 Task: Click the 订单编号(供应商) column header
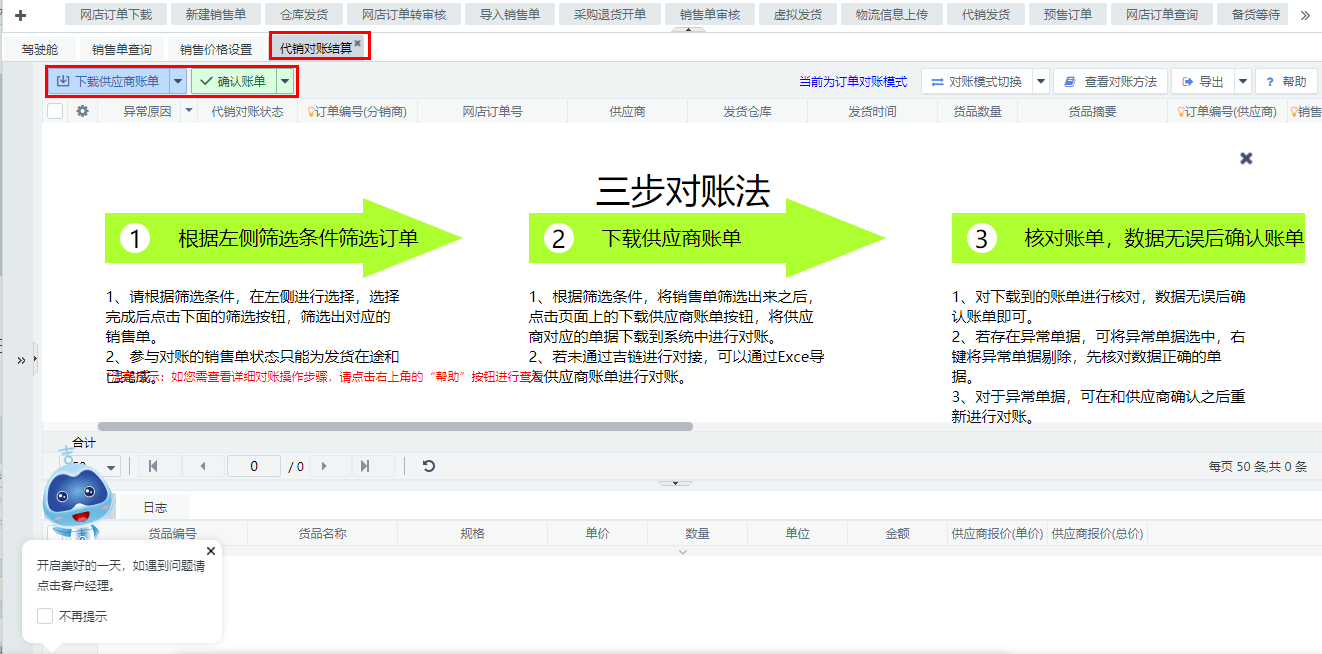pos(1227,111)
